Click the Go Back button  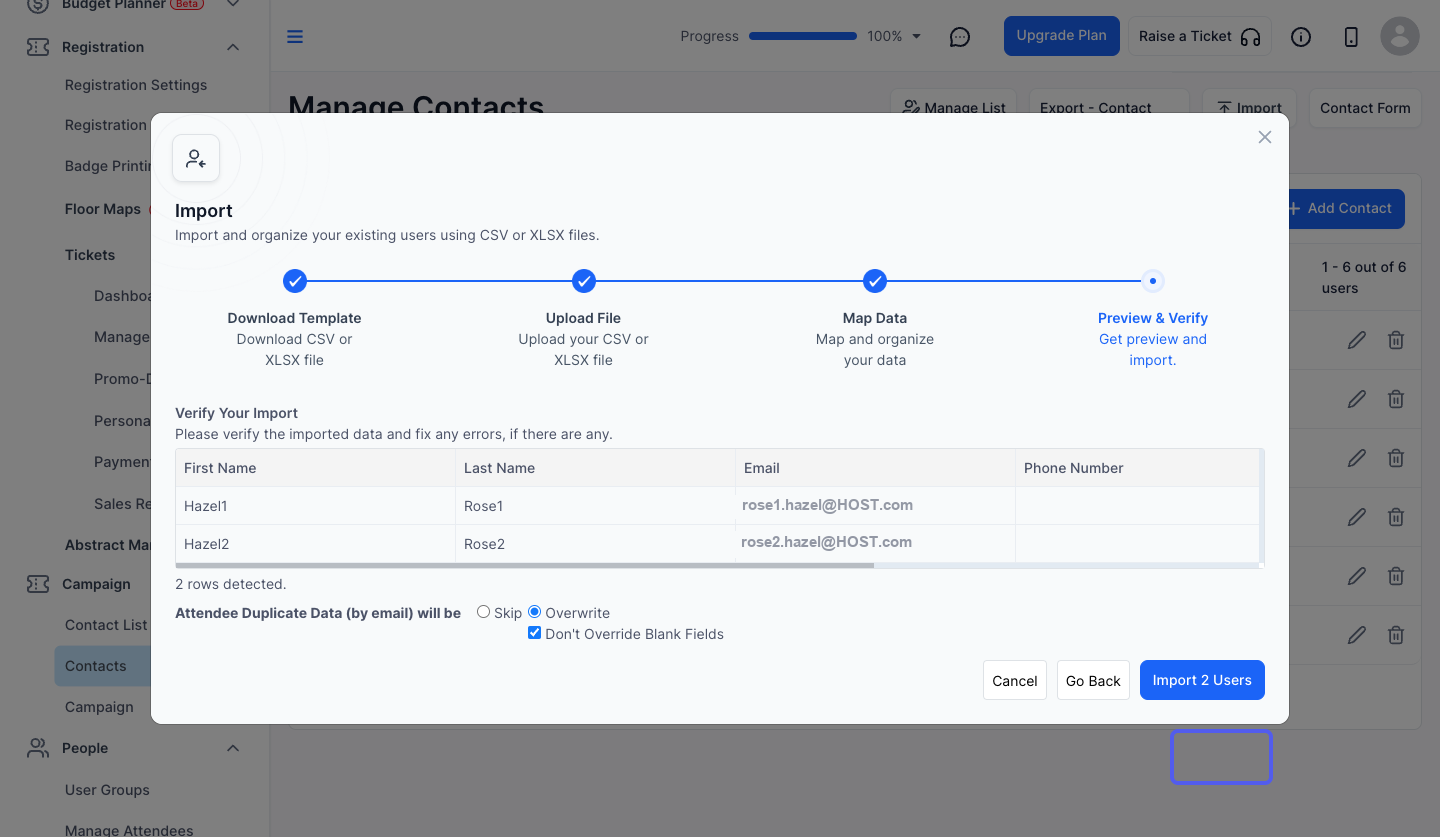coord(1093,680)
